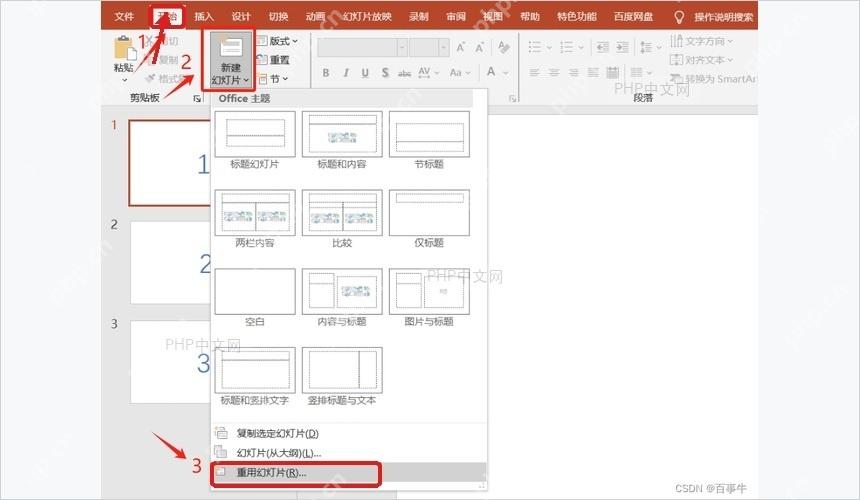Center text alignment icon

tap(554, 72)
